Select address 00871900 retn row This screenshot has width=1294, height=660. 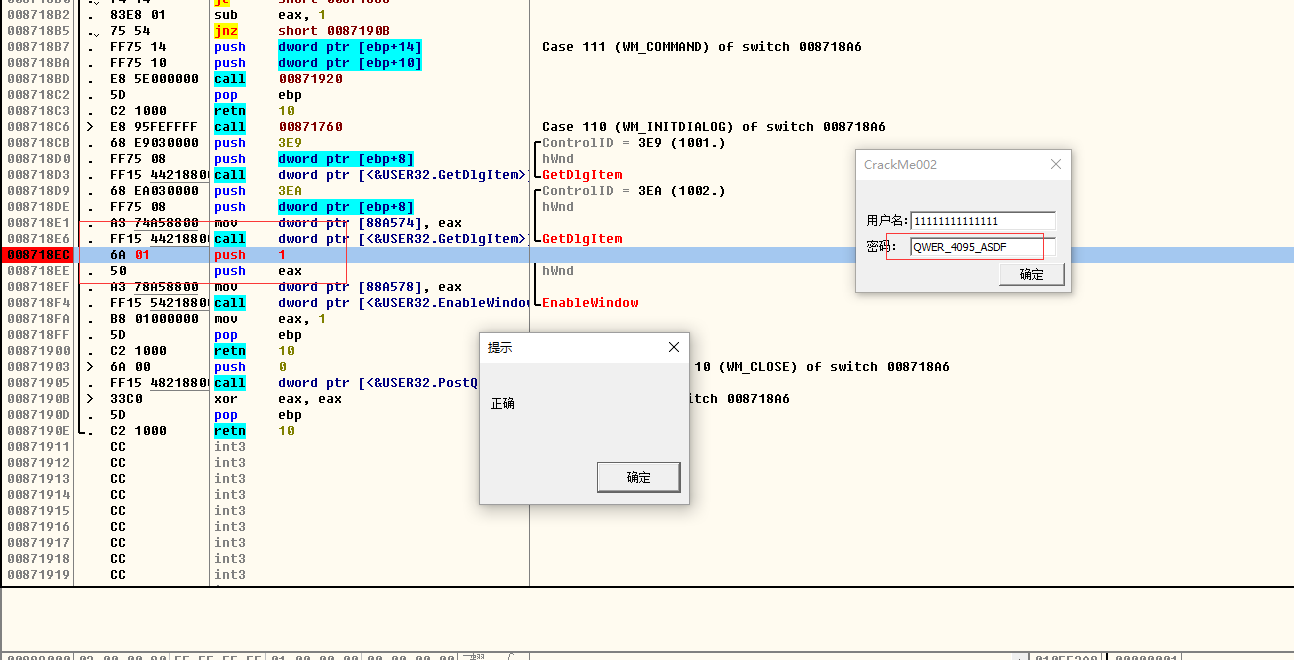[38, 351]
